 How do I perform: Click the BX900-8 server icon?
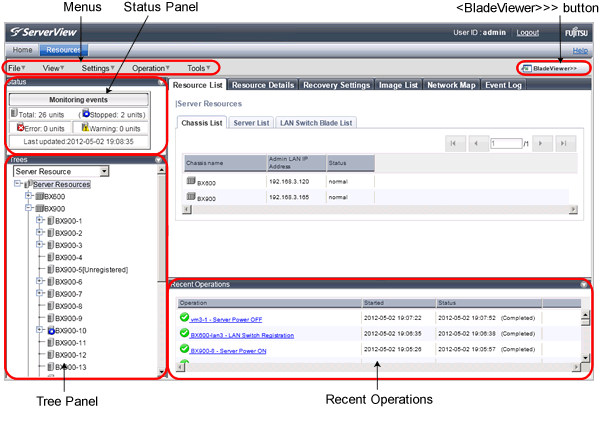(x=51, y=306)
